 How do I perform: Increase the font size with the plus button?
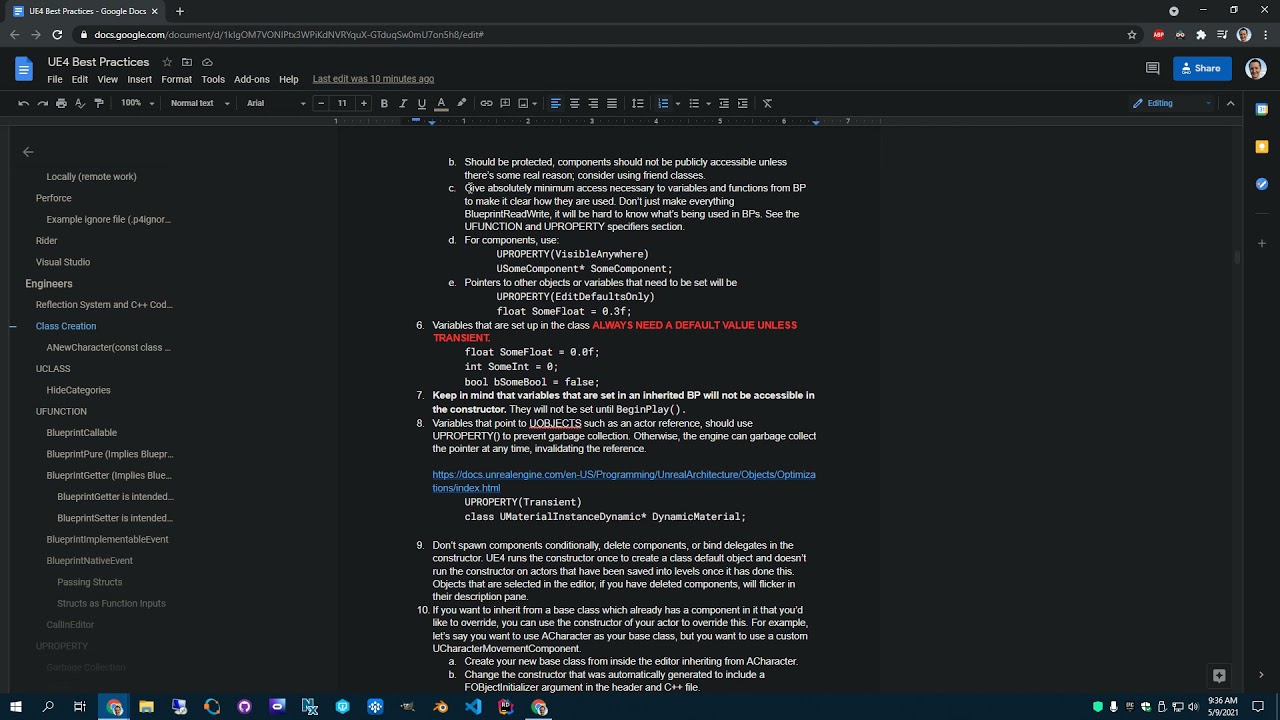click(363, 103)
